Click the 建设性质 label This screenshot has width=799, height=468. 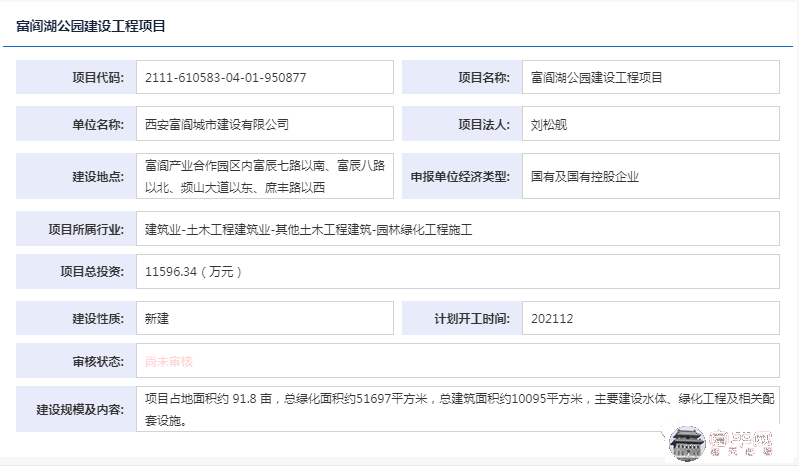98,319
